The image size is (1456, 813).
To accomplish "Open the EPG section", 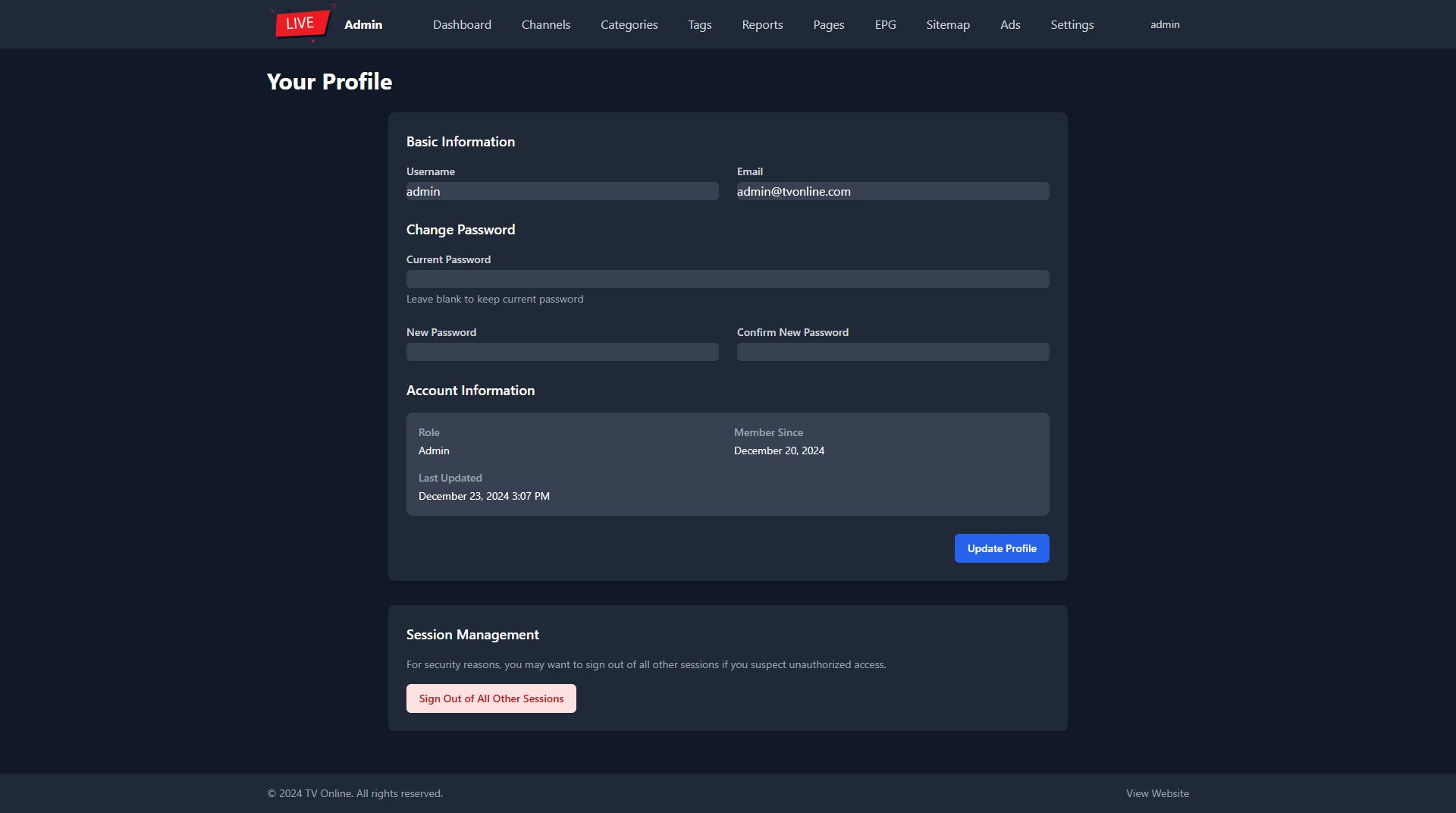I will click(x=885, y=25).
